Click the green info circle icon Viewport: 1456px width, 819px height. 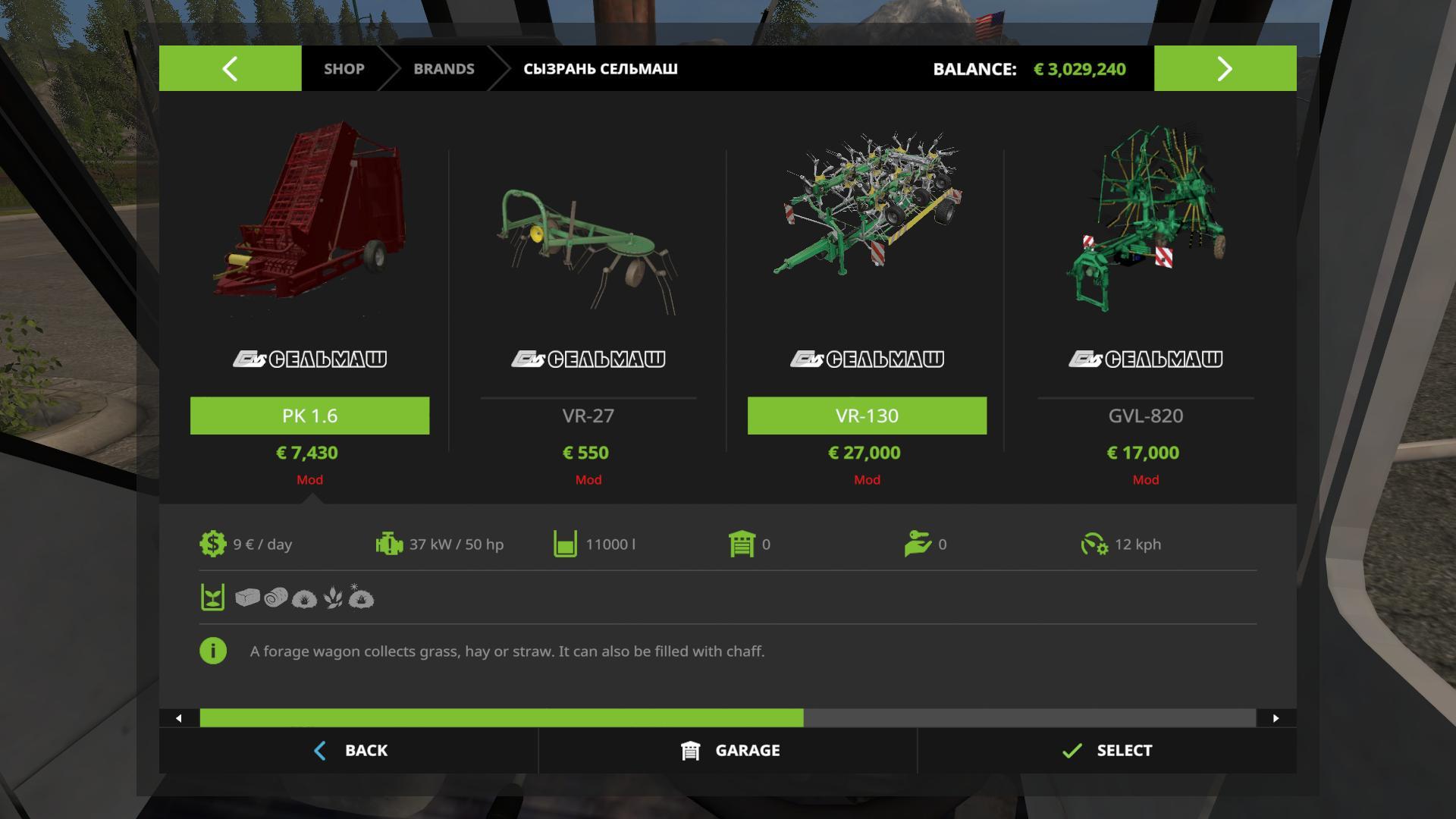coord(213,651)
